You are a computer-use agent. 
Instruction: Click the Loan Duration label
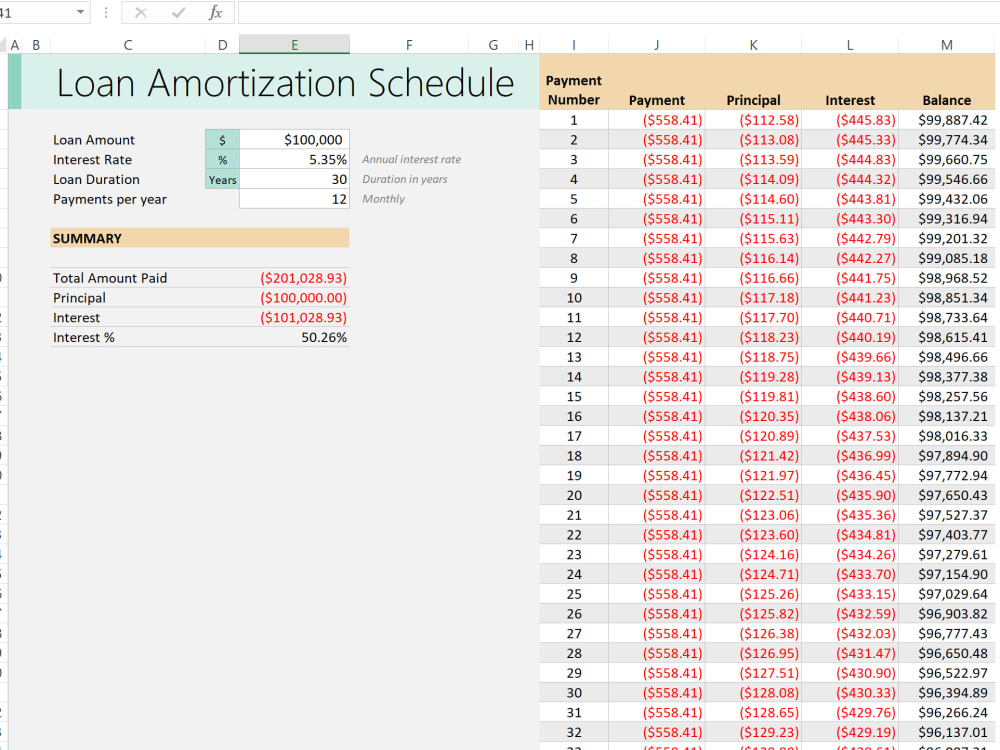(x=96, y=179)
